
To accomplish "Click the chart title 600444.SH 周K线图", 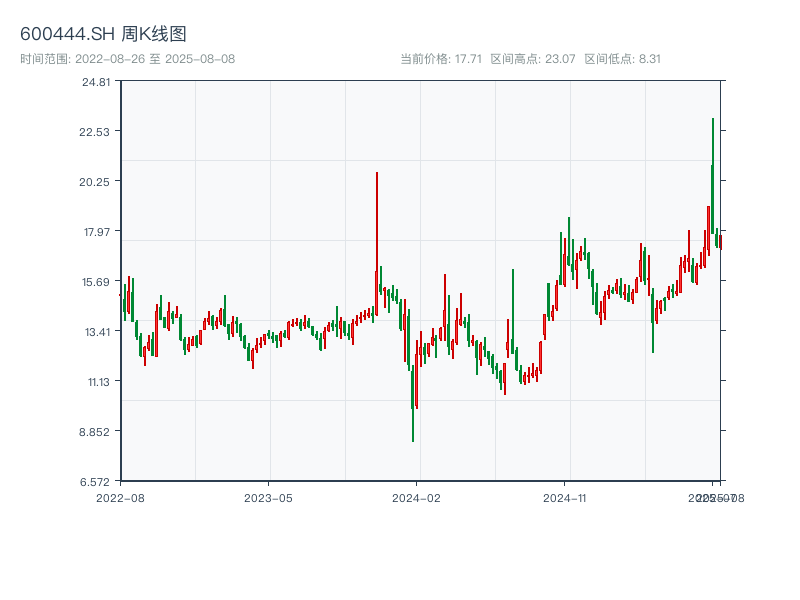I will [x=103, y=34].
